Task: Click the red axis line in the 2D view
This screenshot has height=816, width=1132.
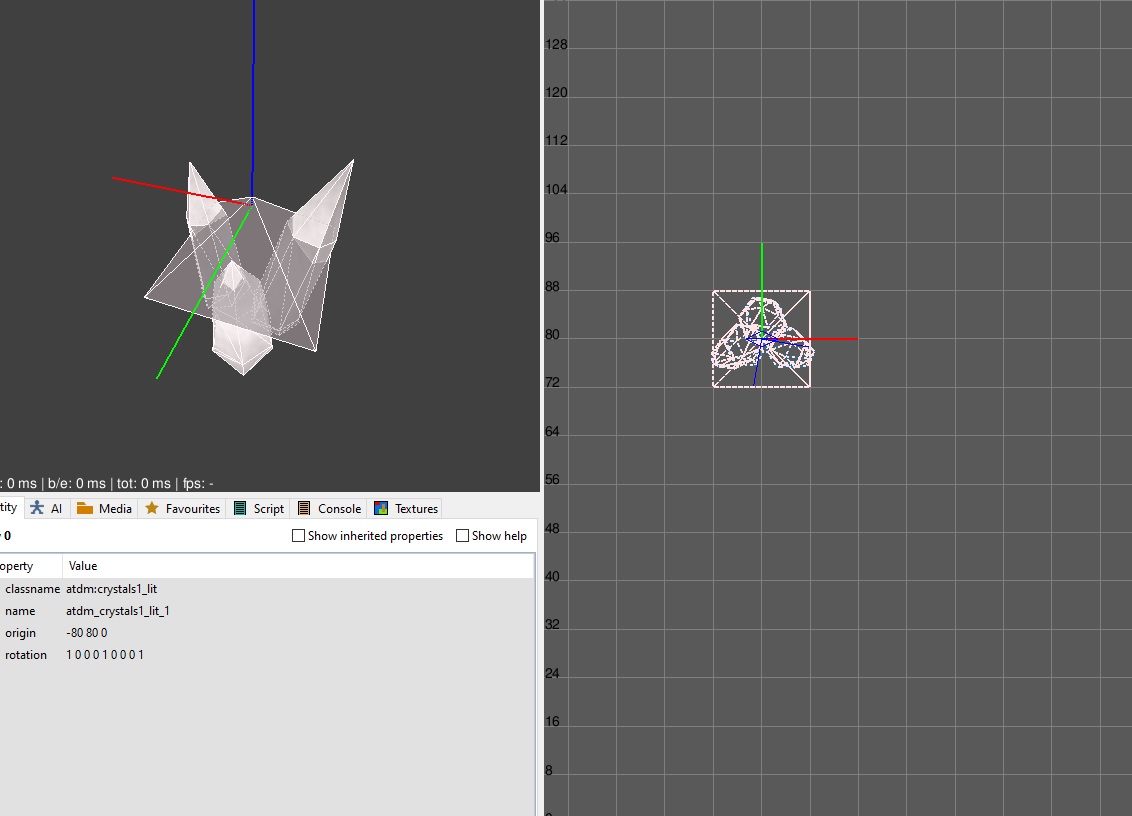Action: tap(830, 339)
